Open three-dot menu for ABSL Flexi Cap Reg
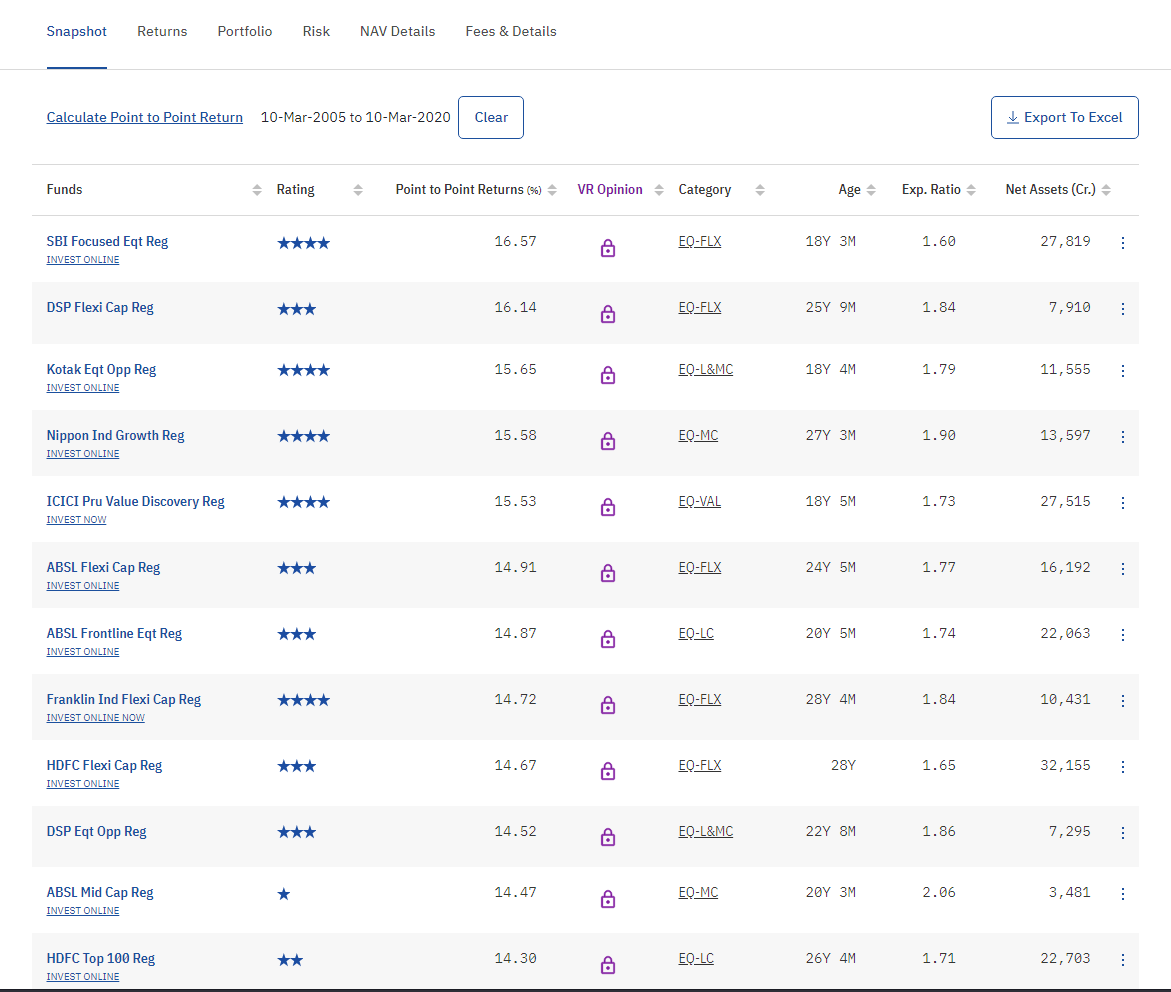Image resolution: width=1171 pixels, height=992 pixels. pos(1122,568)
